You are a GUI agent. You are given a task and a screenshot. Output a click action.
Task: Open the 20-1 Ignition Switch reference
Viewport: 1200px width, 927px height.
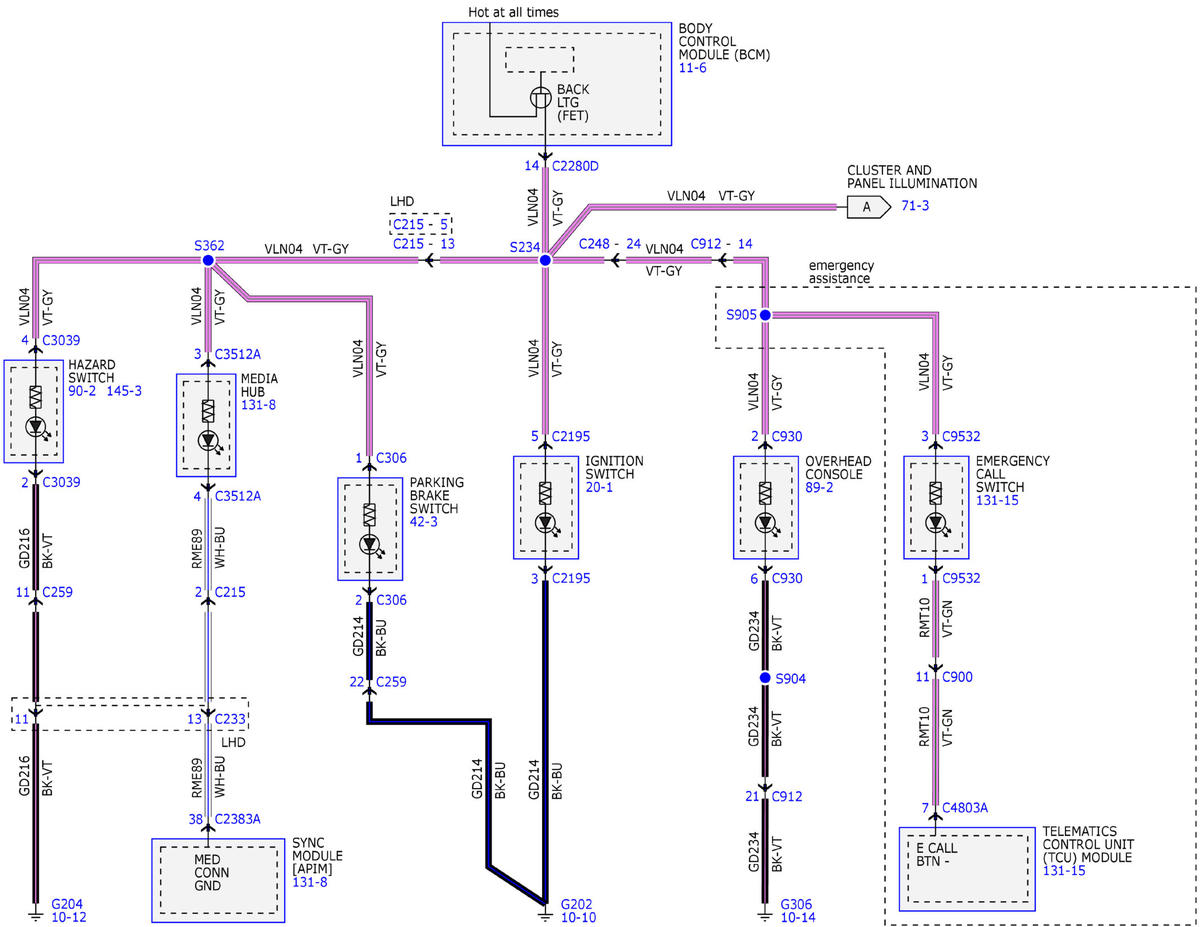tap(599, 487)
